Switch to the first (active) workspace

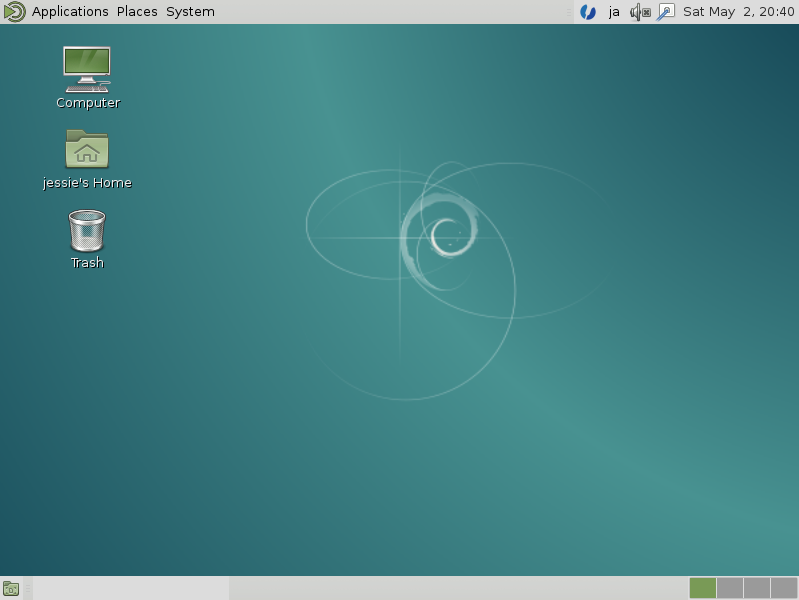[x=703, y=588]
